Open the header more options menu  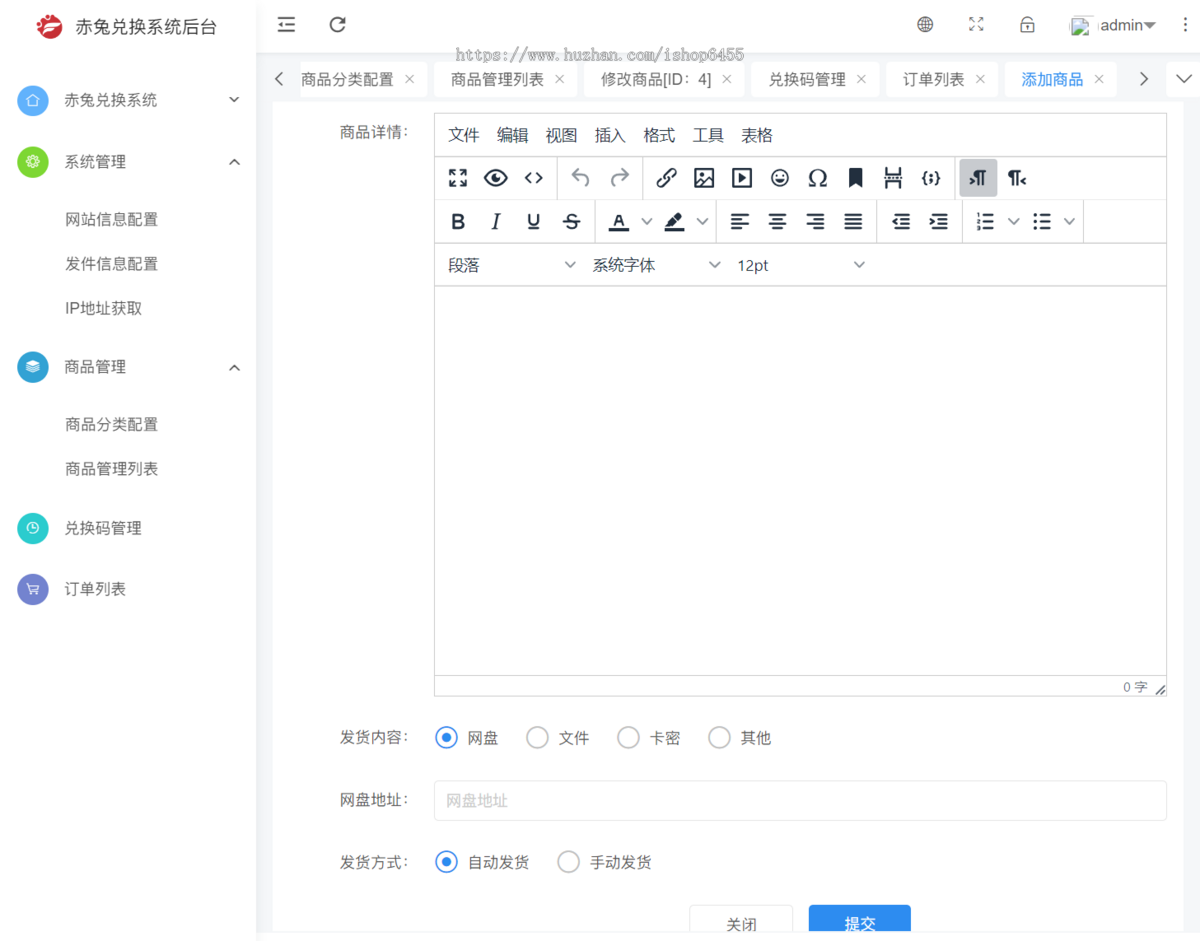click(x=1185, y=25)
